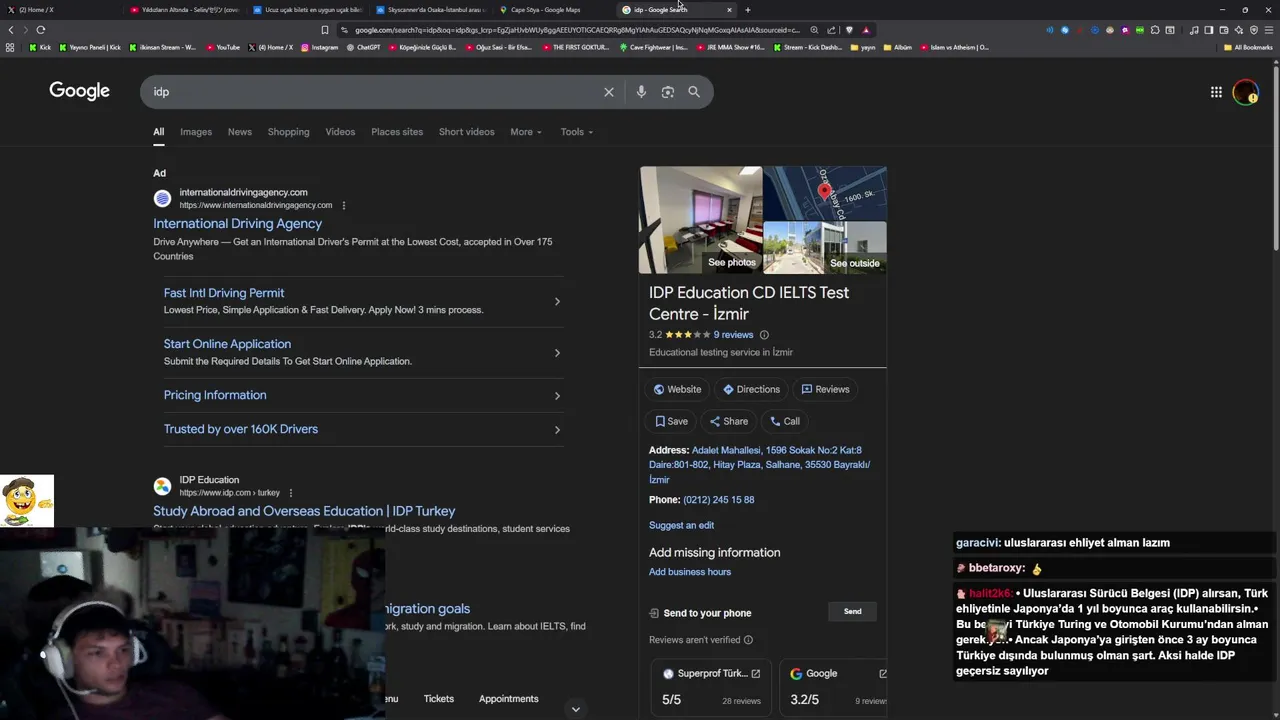Screen dimensions: 1280x720
Task: Switch to the Videos tab
Action: [340, 132]
